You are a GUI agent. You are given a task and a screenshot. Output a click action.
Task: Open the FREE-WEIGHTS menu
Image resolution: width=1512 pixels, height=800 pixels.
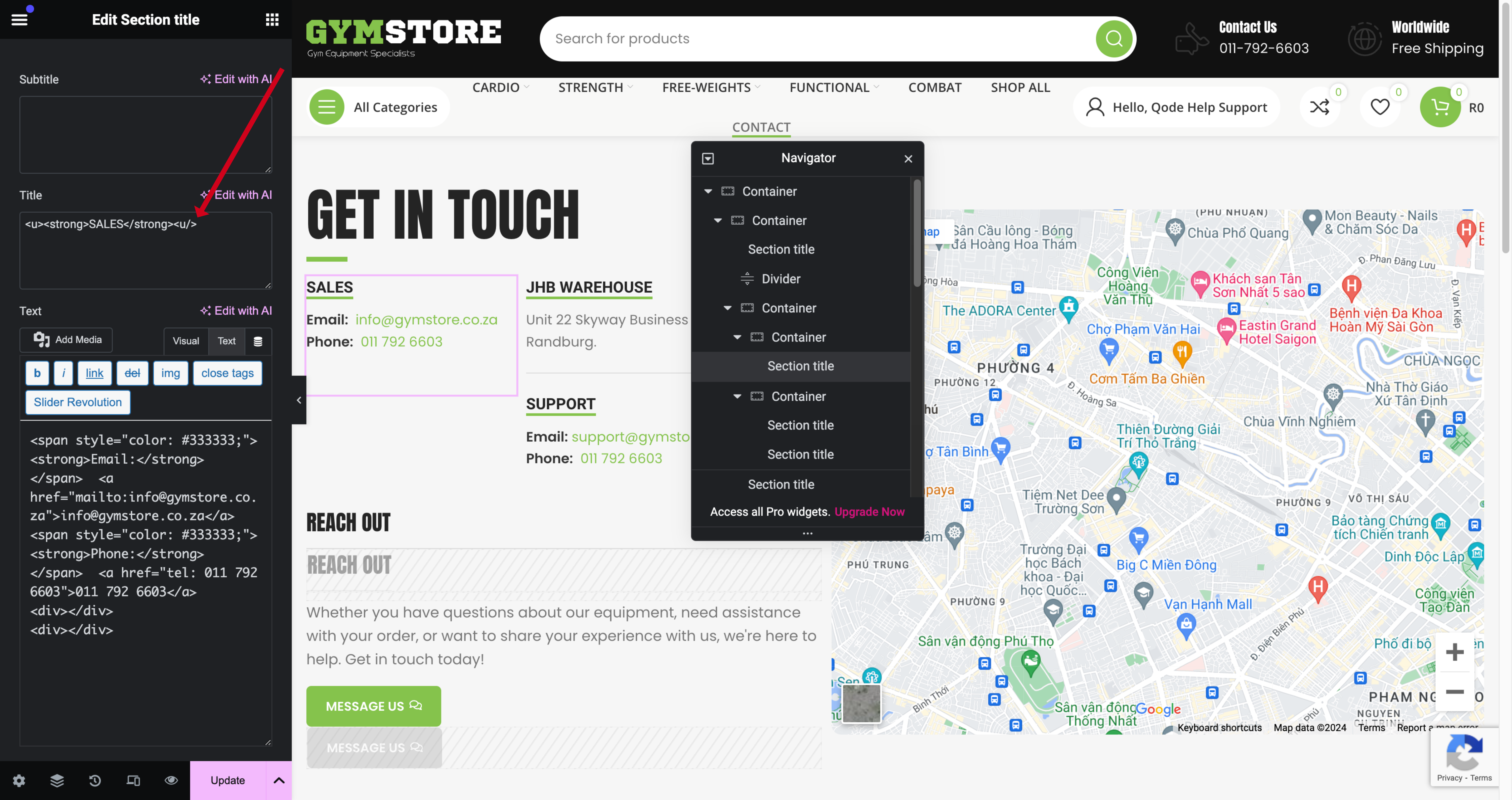coord(711,87)
